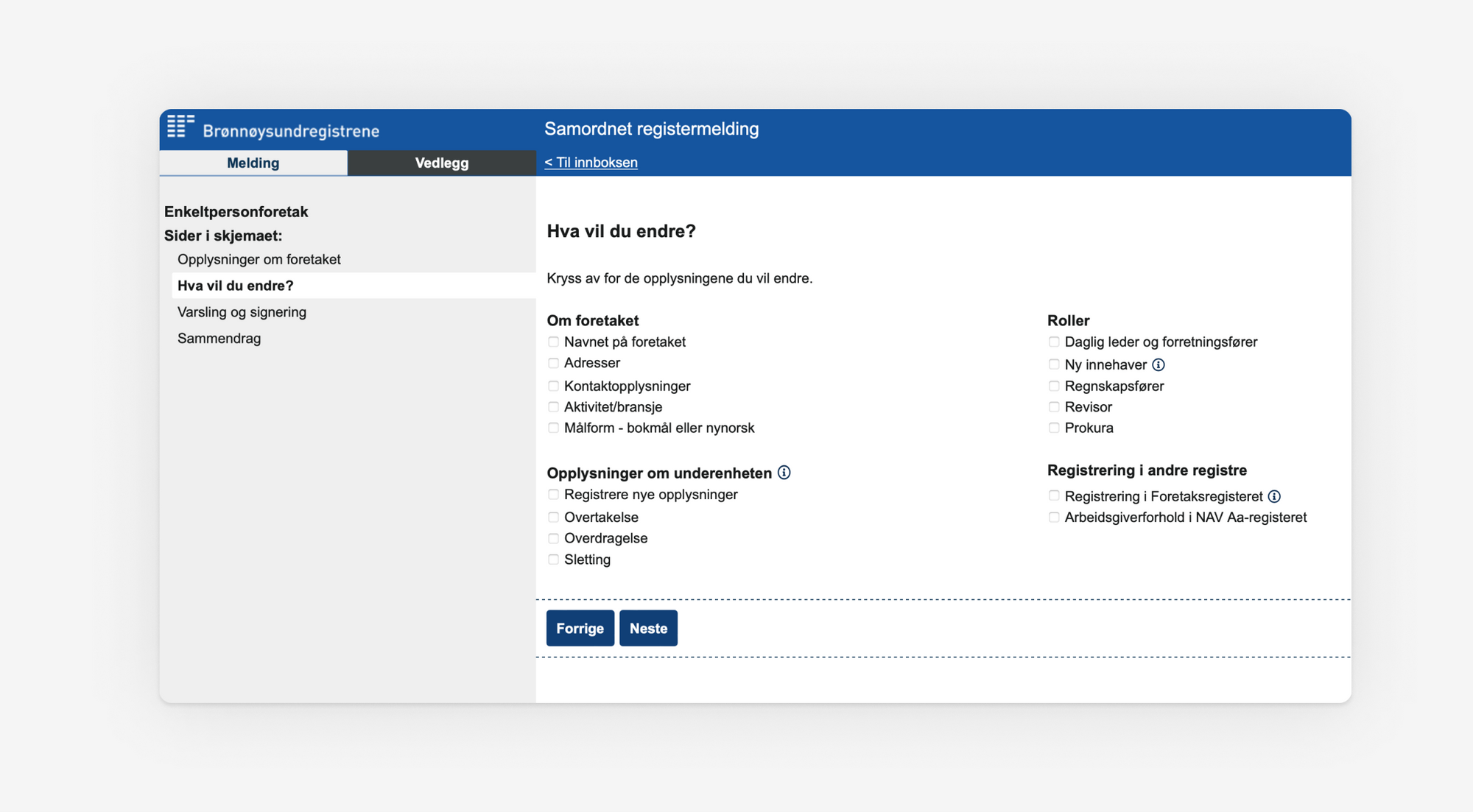
Task: Select Varsling og signering in sidebar
Action: pos(242,311)
